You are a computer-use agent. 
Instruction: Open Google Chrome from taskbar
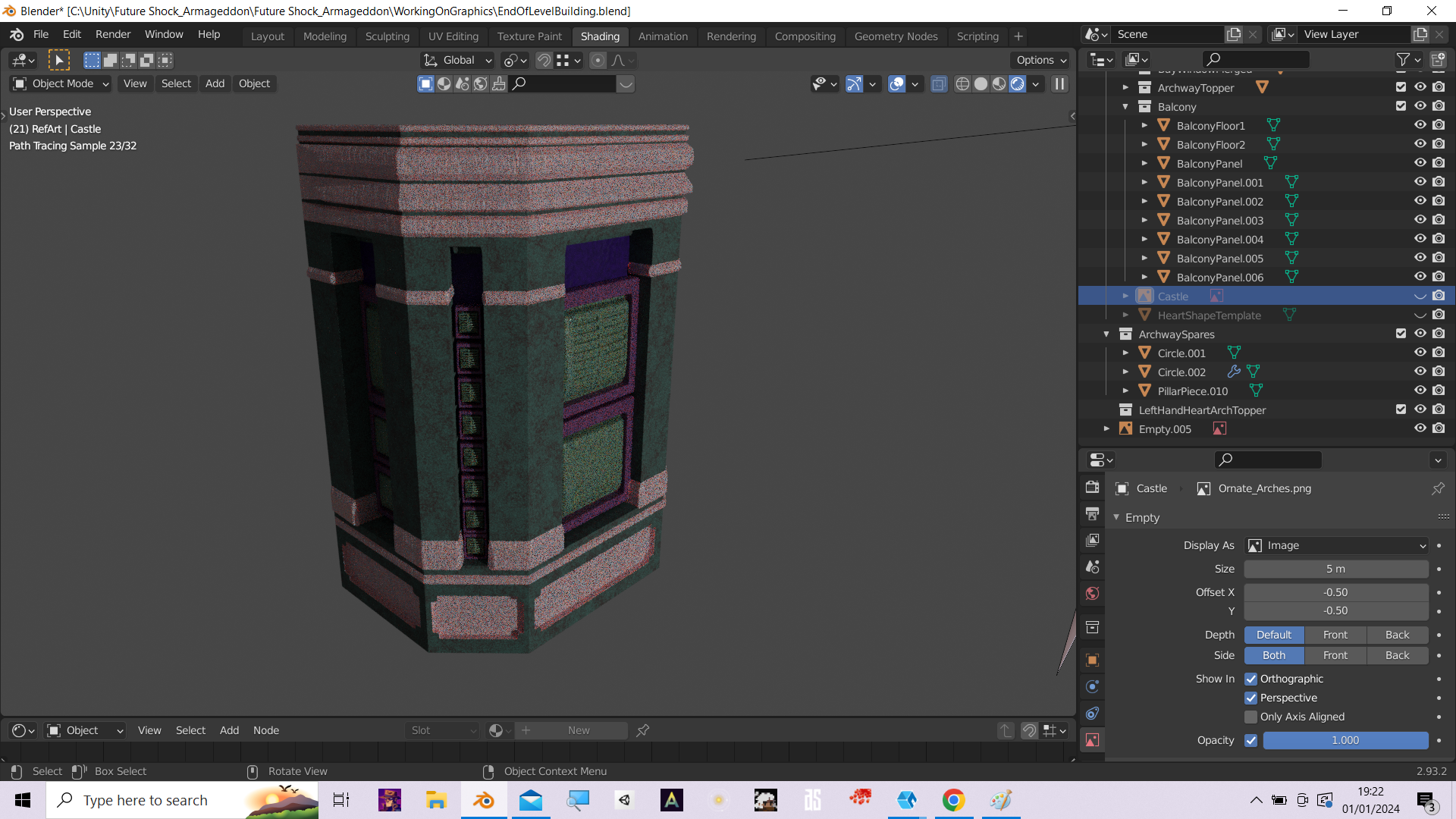(953, 800)
